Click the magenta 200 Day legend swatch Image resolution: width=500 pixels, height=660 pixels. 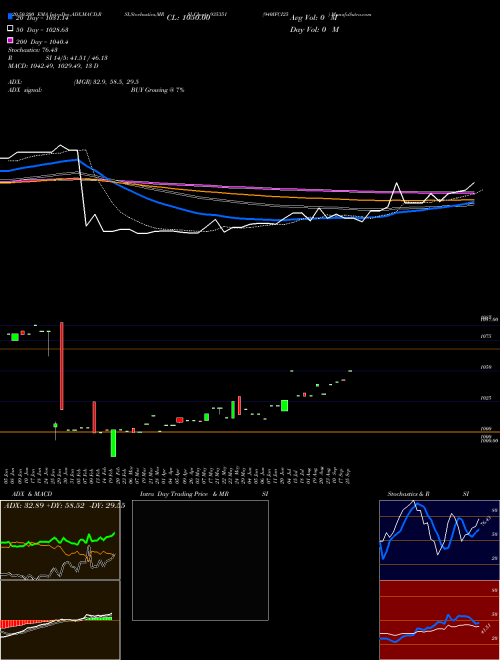(x=10, y=40)
